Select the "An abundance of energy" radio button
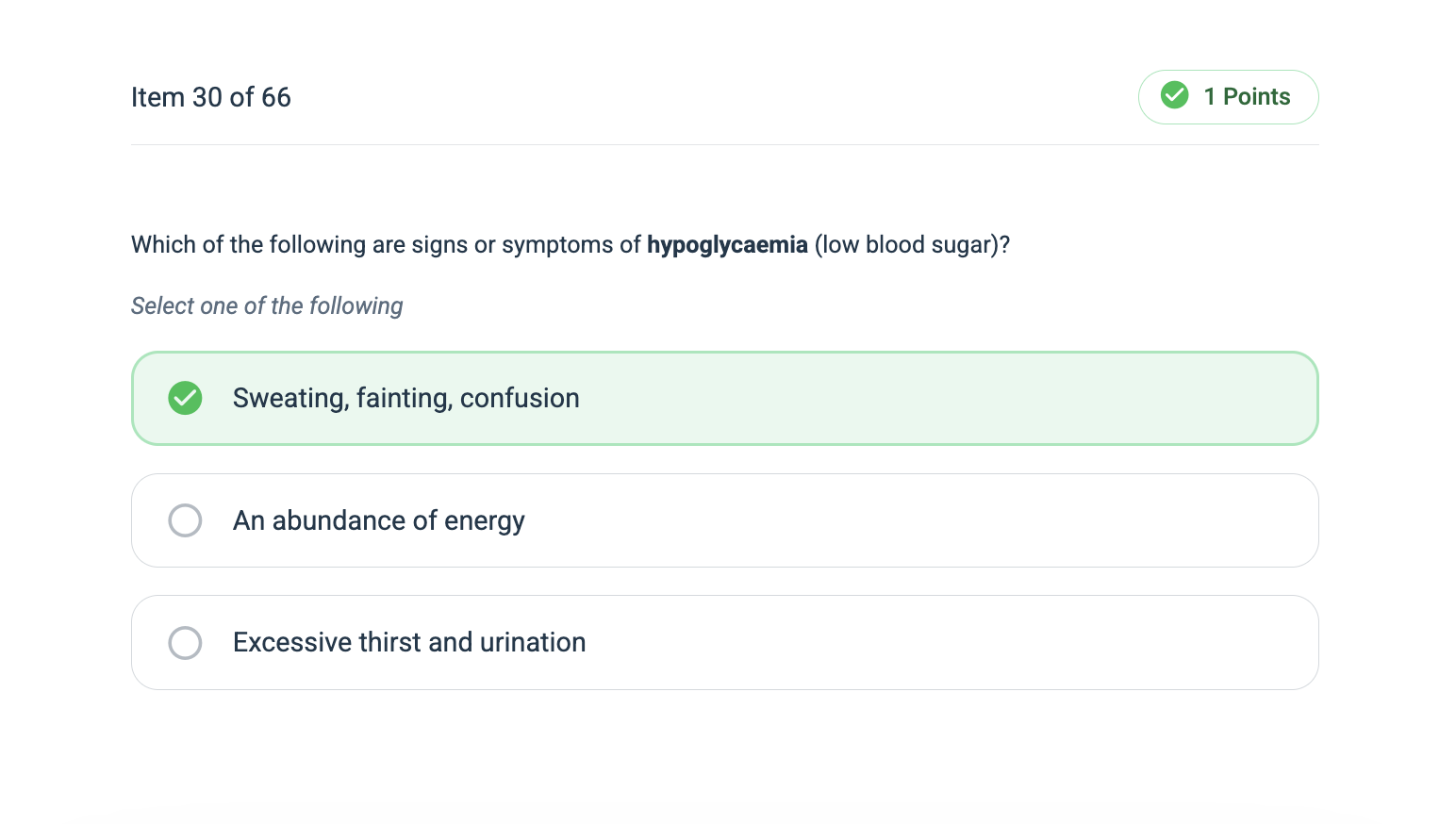Viewport: 1456px width, 824px height. (185, 520)
